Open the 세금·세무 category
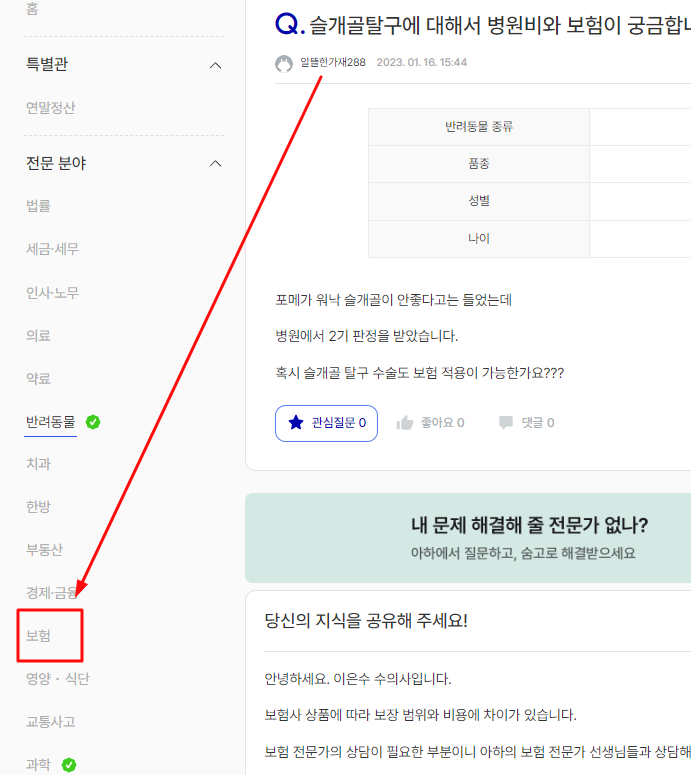This screenshot has height=775, width=691. (52, 249)
